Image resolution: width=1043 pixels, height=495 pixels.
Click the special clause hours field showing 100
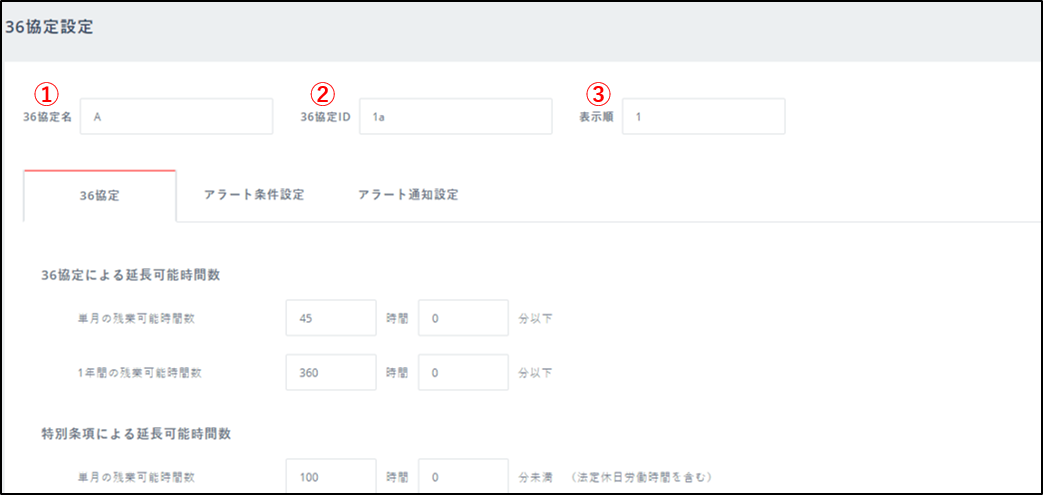point(331,477)
